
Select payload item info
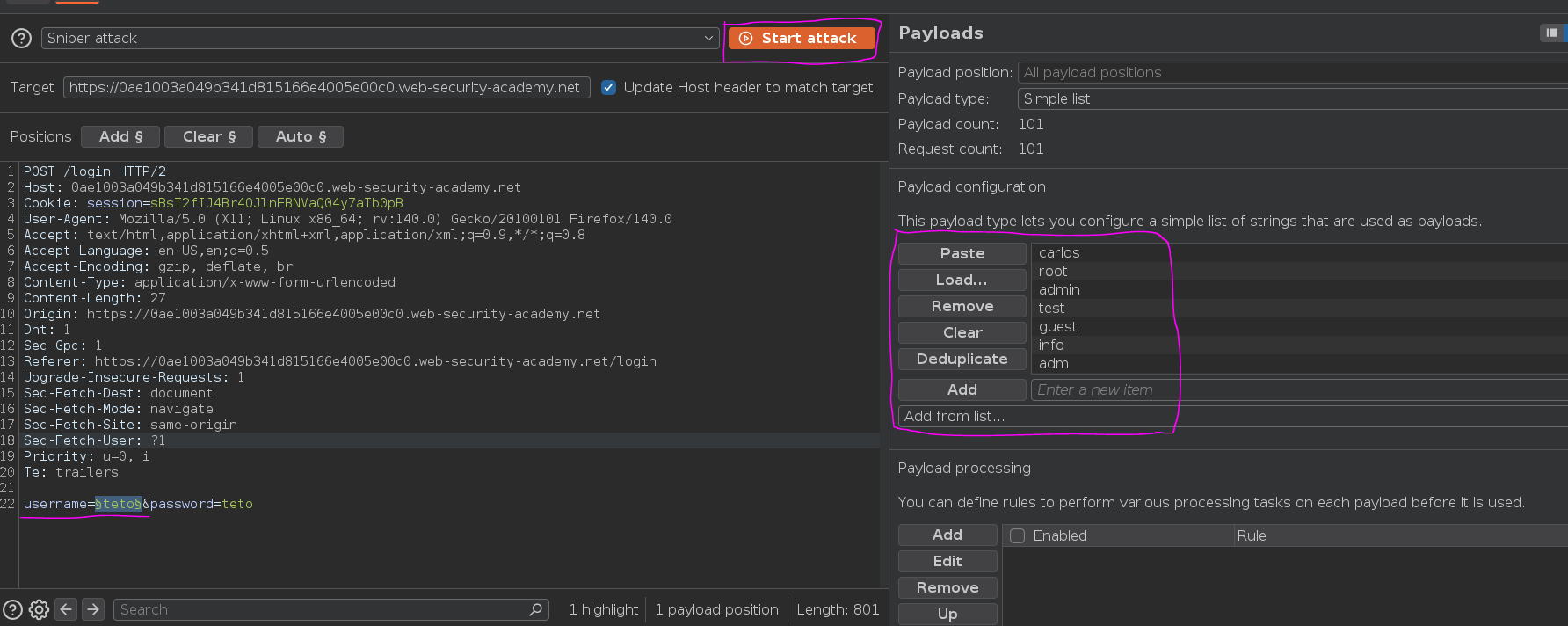pyautogui.click(x=1299, y=345)
